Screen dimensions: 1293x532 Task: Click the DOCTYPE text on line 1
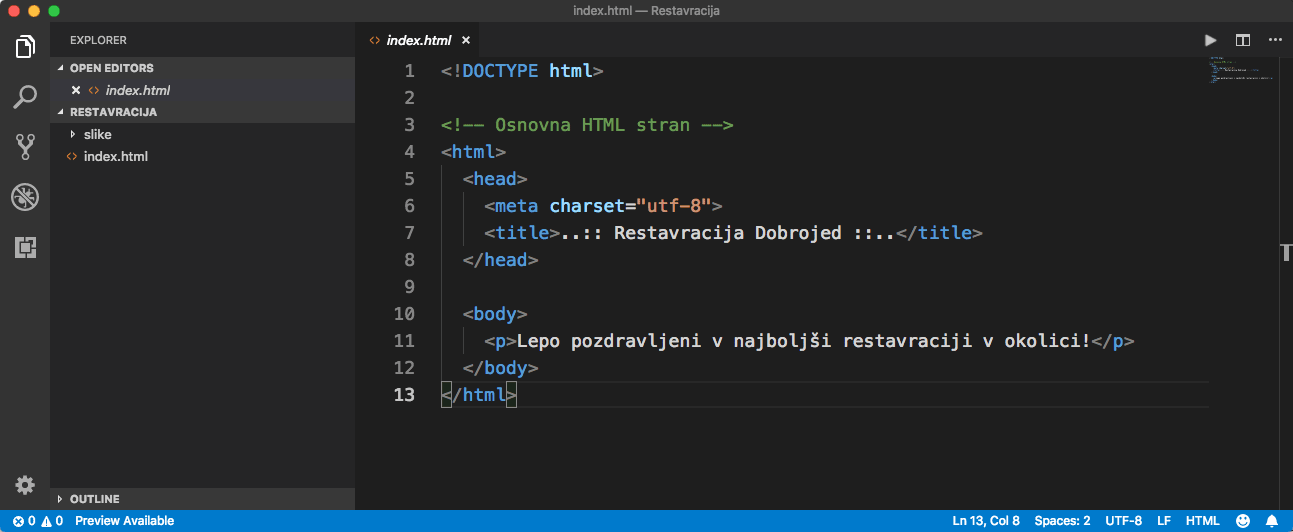pyautogui.click(x=500, y=71)
